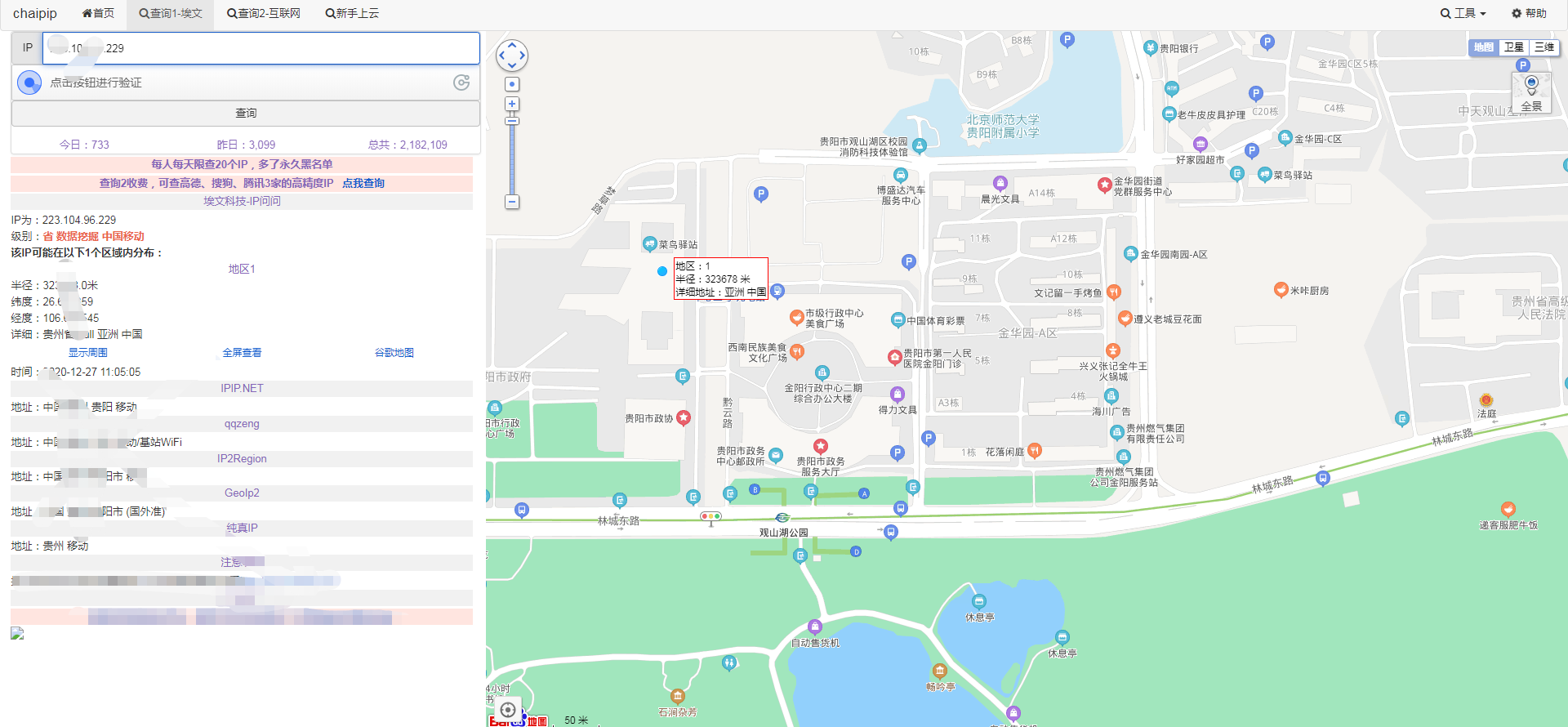The width and height of the screenshot is (1568, 727).
Task: Open 查询2-互联网 tab
Action: 263,13
